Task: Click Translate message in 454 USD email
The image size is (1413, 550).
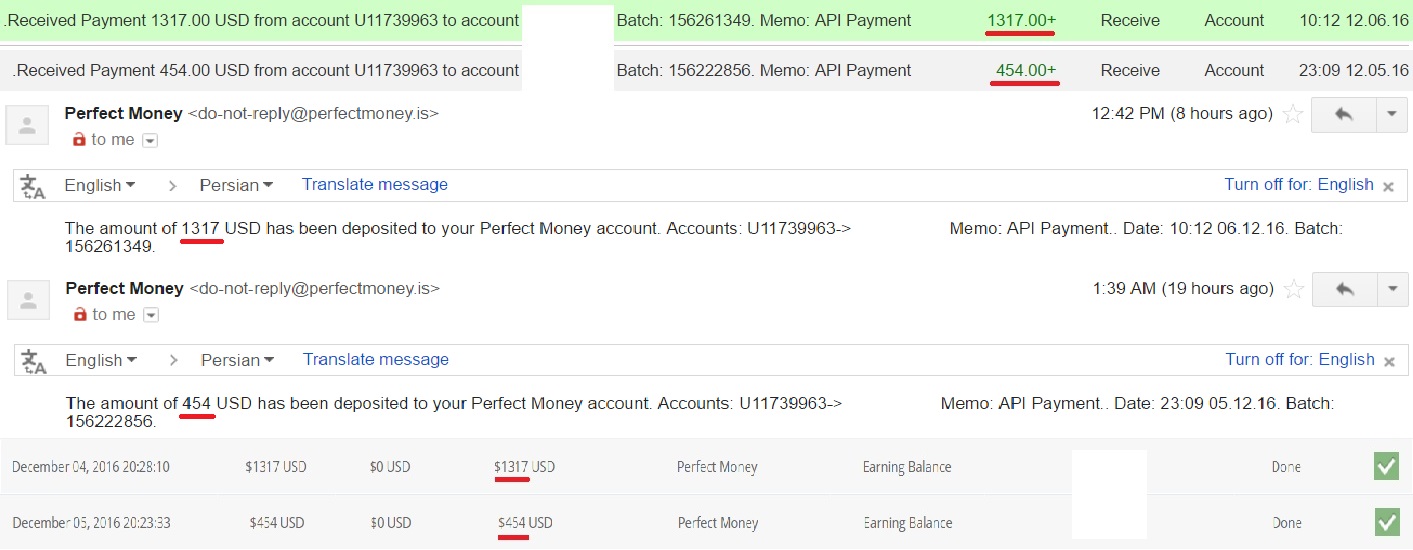Action: 376,360
